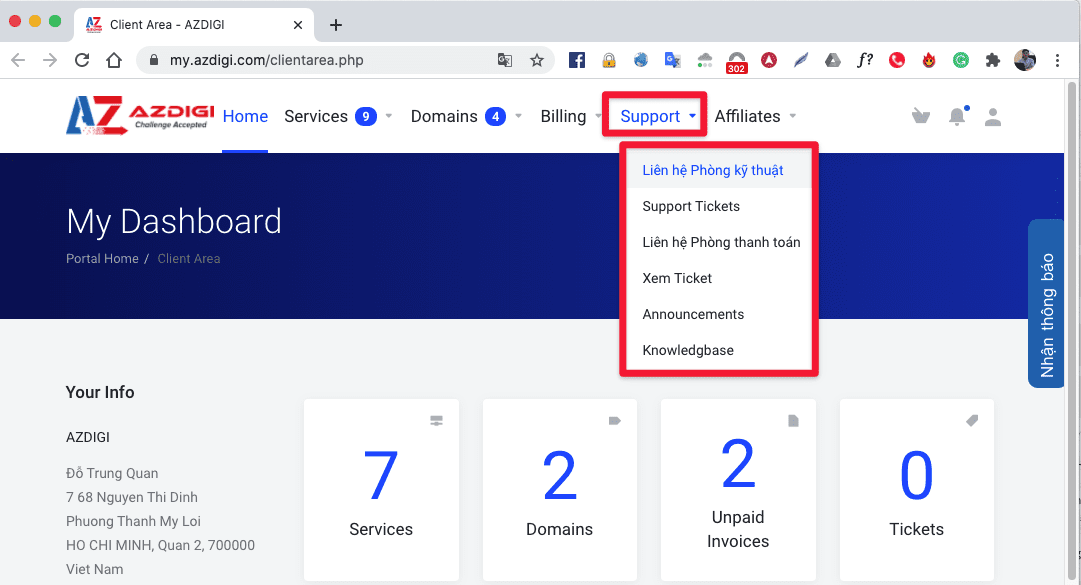The width and height of the screenshot is (1081, 585).
Task: Click the Portal Home breadcrumb link
Action: (x=102, y=258)
